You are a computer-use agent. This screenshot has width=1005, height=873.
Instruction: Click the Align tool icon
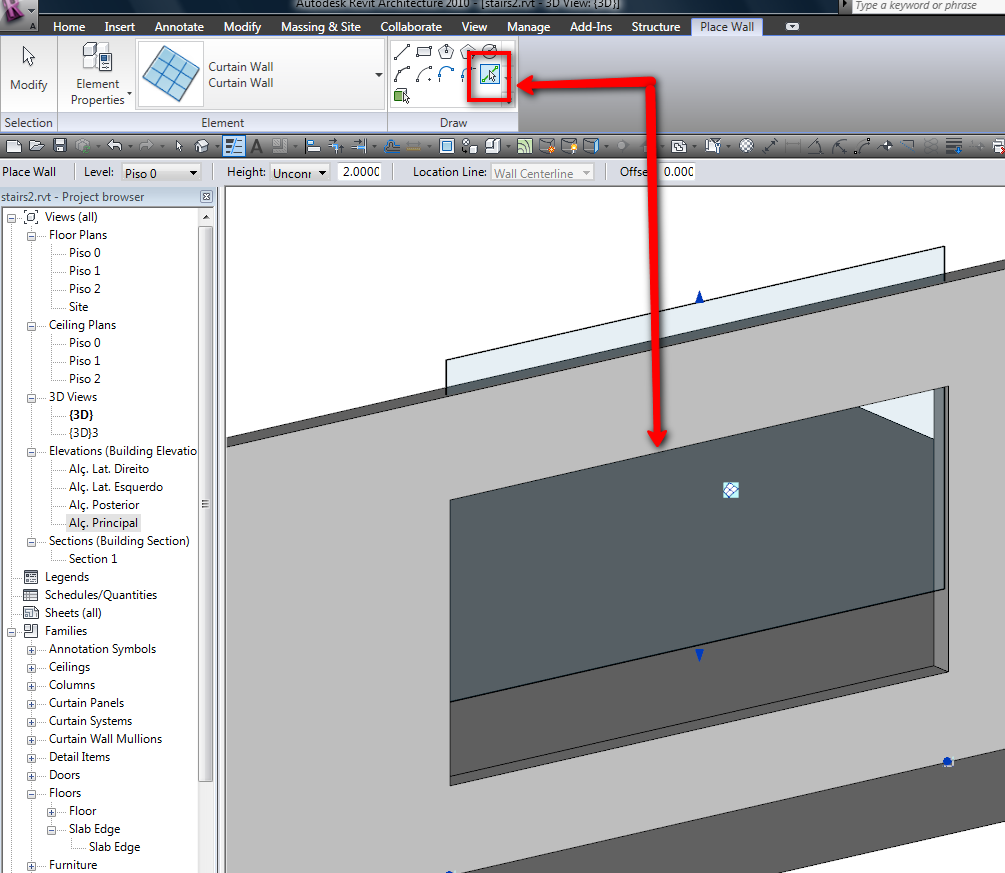(x=313, y=146)
